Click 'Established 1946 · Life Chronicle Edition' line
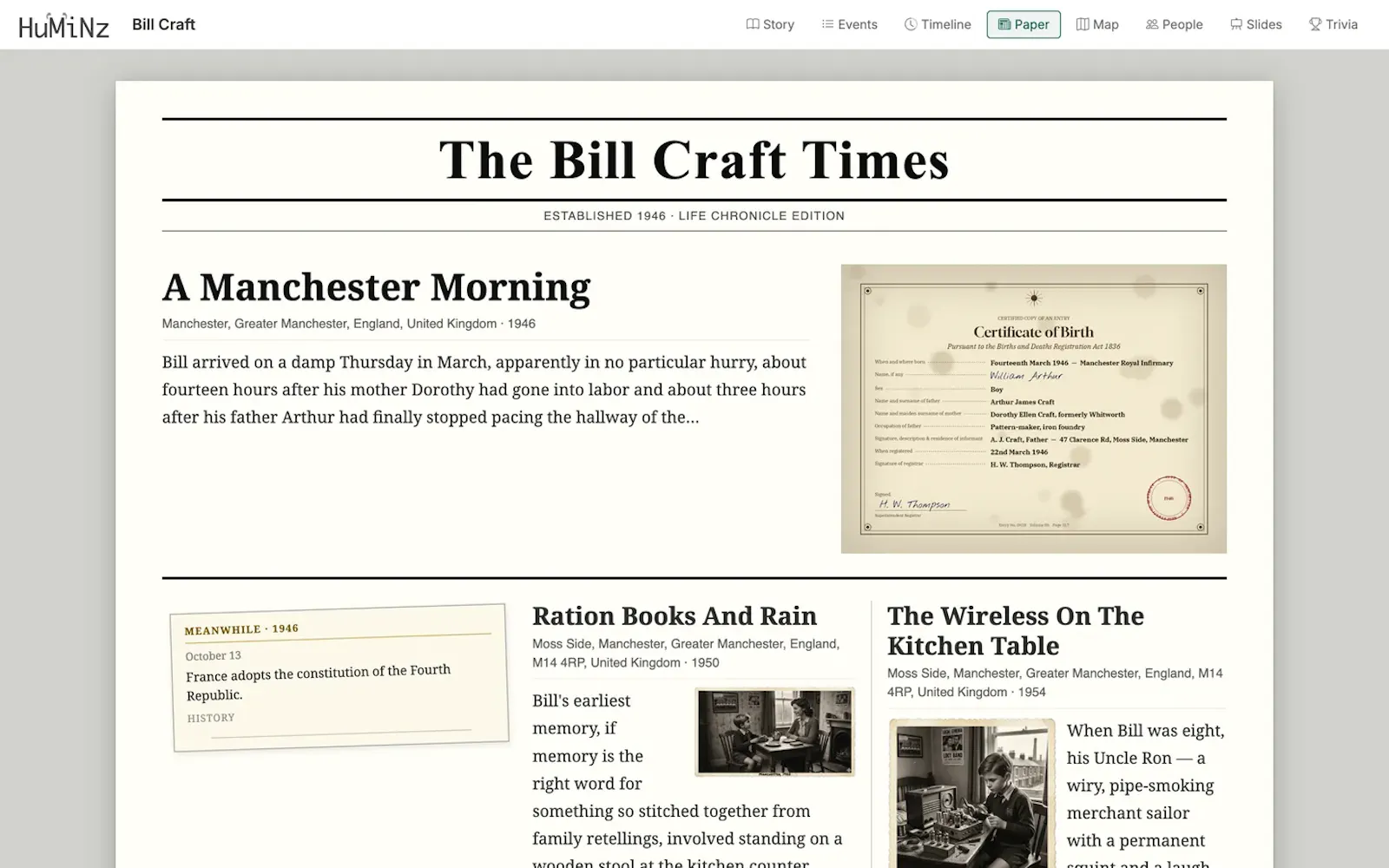 694,215
